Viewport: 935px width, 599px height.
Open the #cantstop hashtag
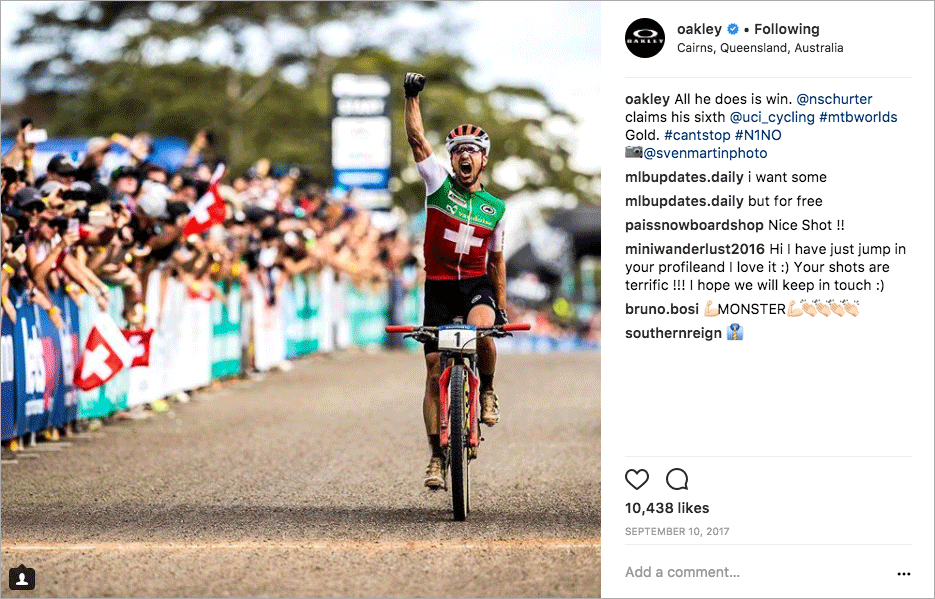pos(697,135)
